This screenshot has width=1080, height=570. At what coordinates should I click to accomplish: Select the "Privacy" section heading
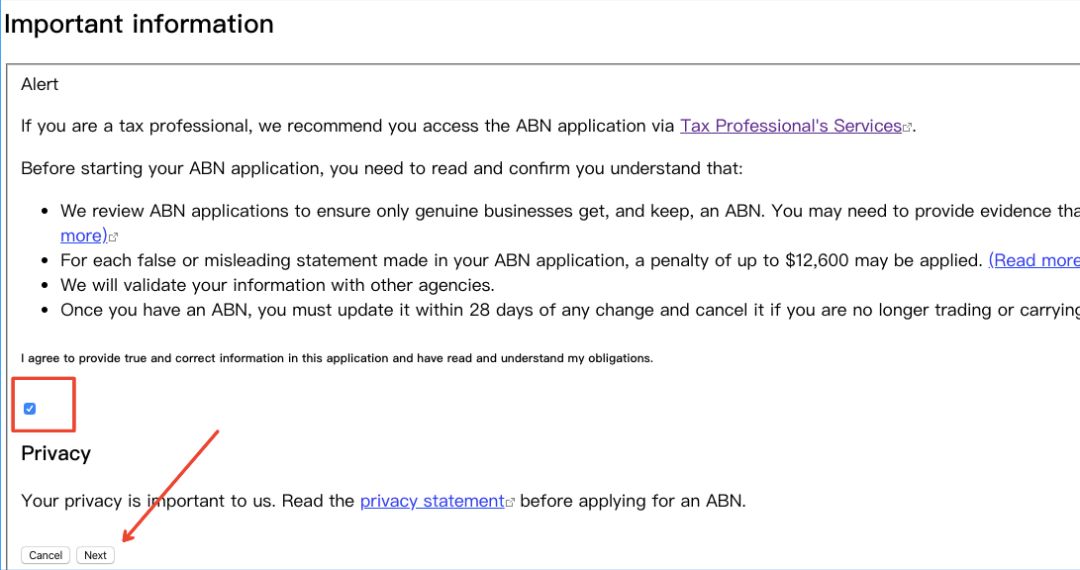click(56, 453)
